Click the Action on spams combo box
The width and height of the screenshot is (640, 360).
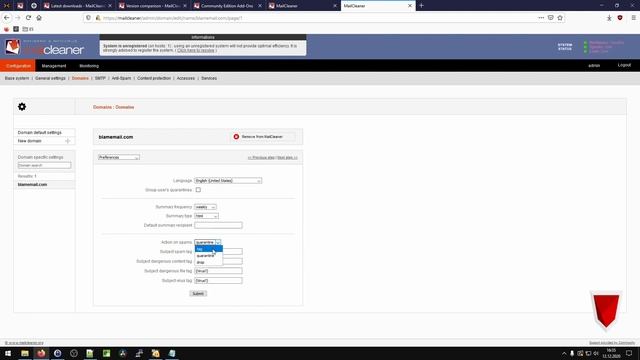[208, 242]
